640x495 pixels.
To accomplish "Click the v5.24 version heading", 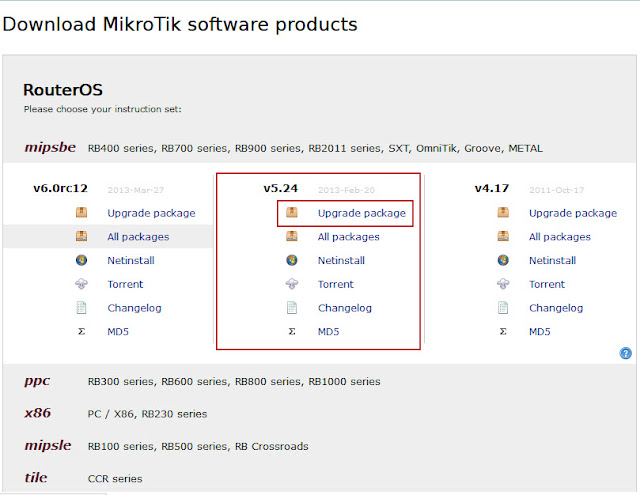I will click(x=281, y=189).
